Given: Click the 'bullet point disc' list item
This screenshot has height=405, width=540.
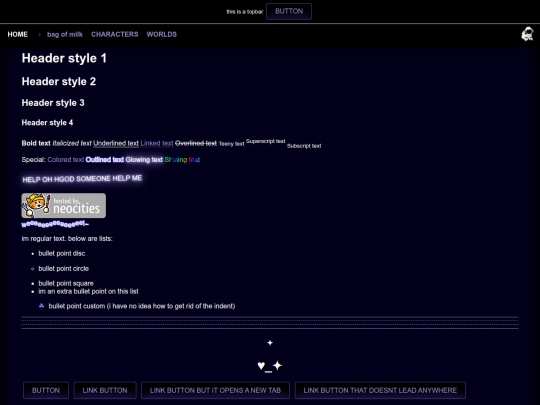Looking at the screenshot, I should pos(62,253).
